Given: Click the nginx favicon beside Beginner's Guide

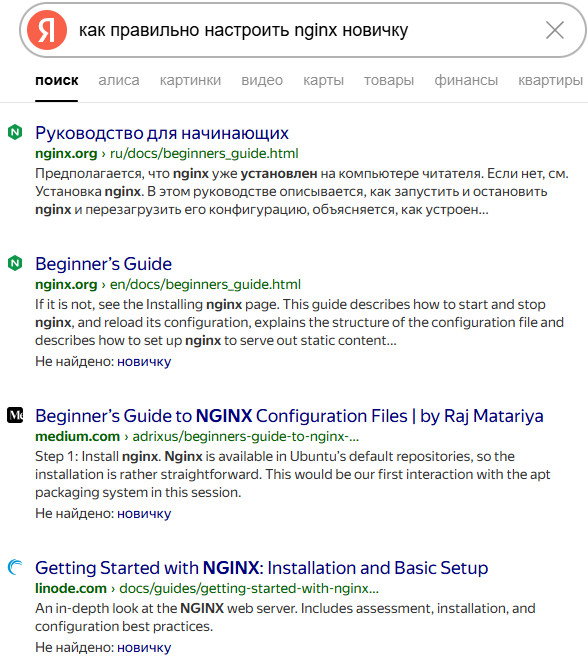Looking at the screenshot, I should tap(15, 263).
